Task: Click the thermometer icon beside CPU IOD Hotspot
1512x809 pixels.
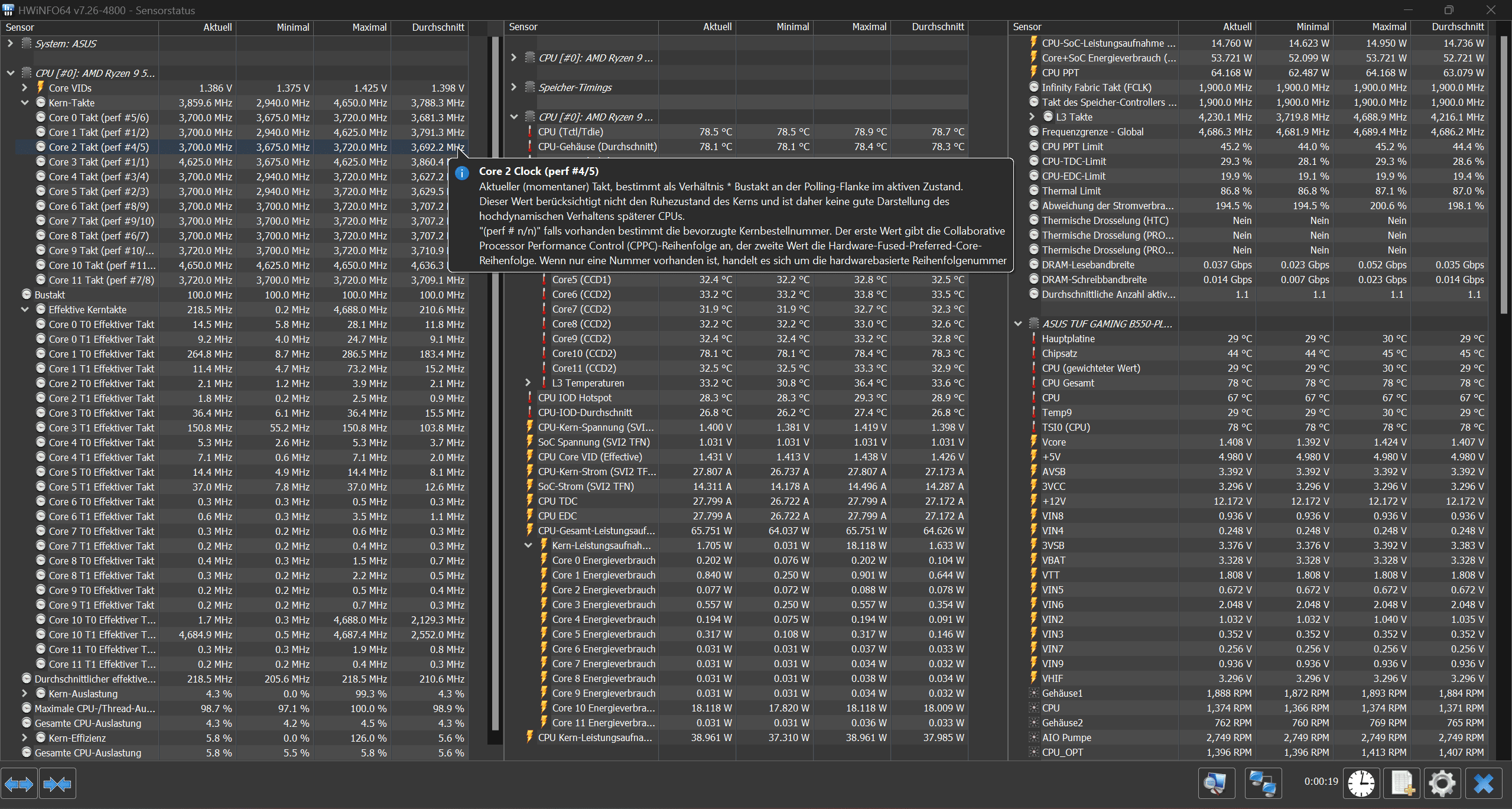Action: [530, 398]
